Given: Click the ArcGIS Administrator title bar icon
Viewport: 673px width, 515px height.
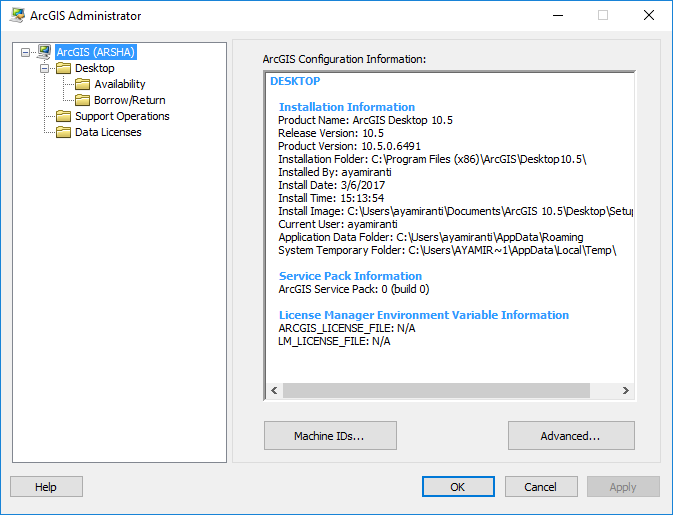Looking at the screenshot, I should pos(17,15).
